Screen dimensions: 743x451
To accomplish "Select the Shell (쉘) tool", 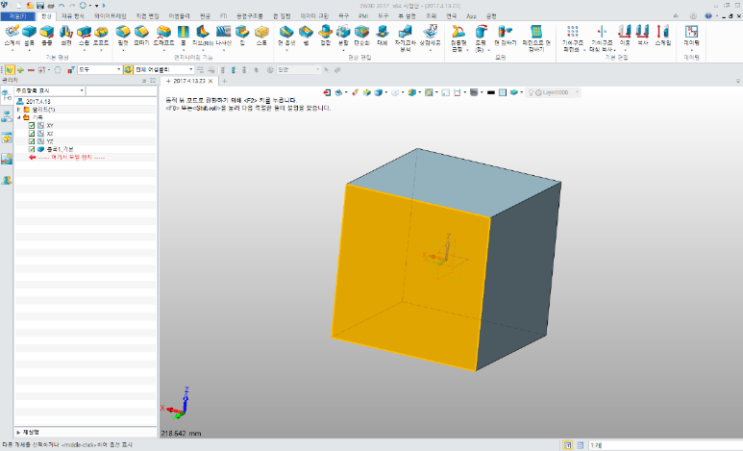I will coord(306,36).
